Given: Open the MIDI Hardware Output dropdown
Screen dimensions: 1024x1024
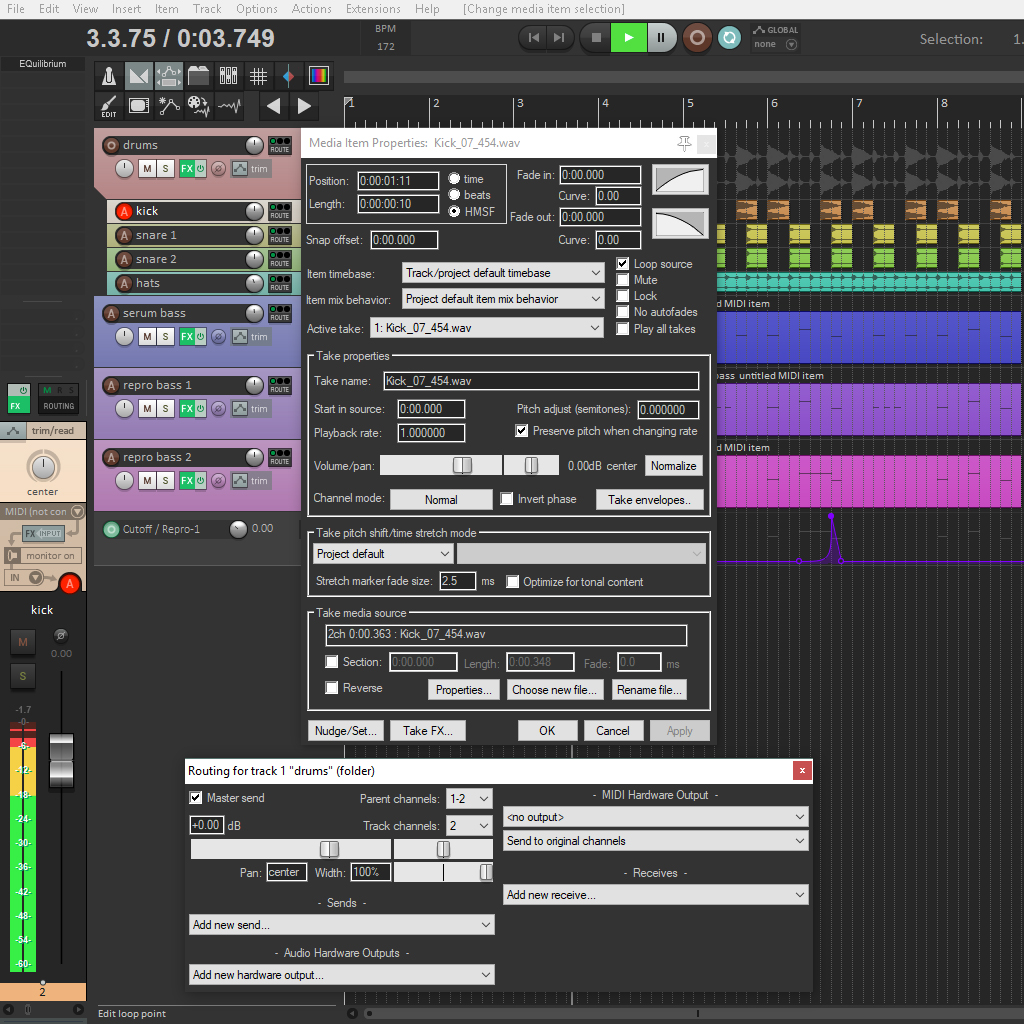Looking at the screenshot, I should click(x=655, y=817).
